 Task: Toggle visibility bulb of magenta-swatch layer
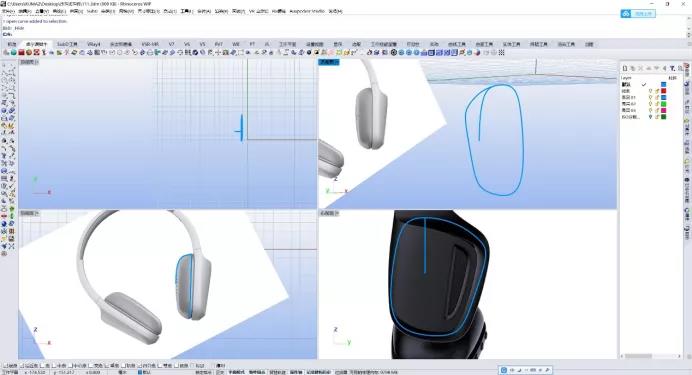pyautogui.click(x=651, y=110)
